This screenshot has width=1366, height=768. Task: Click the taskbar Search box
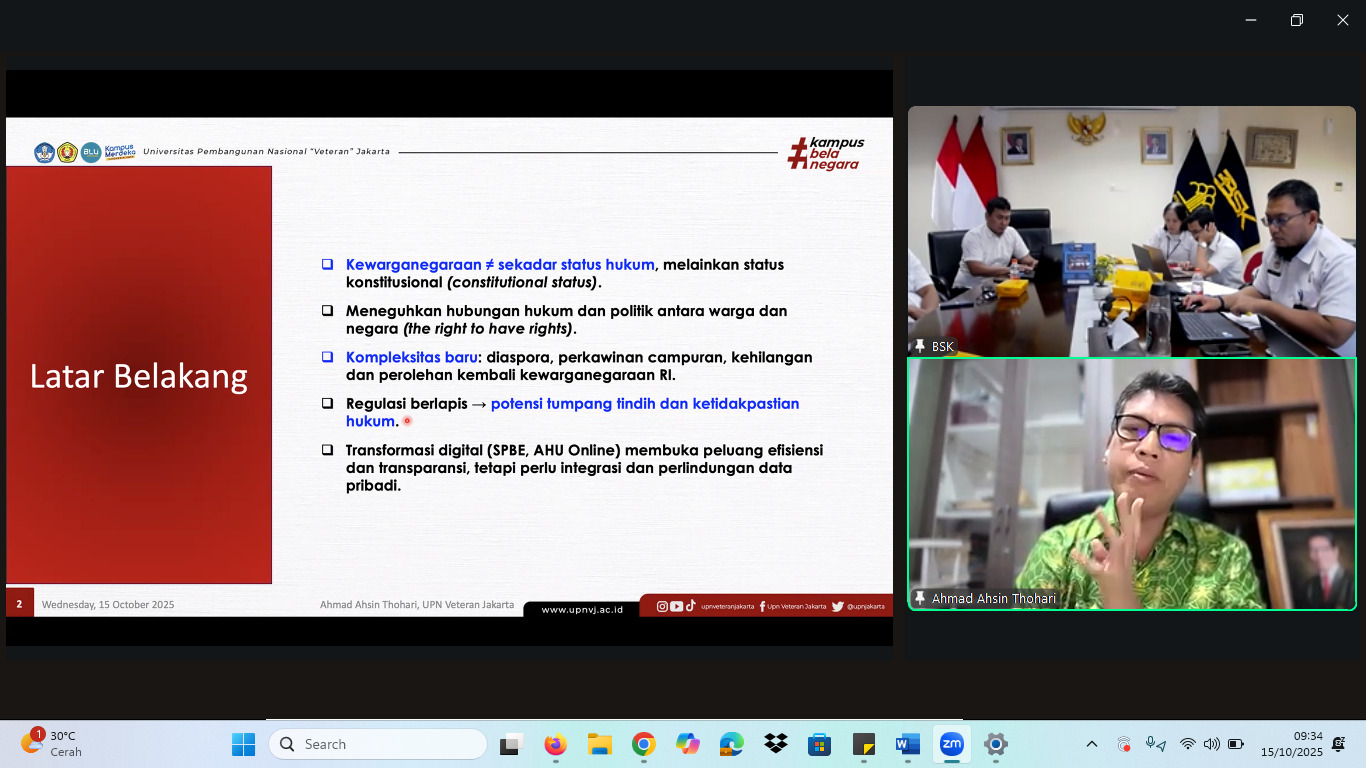point(377,744)
